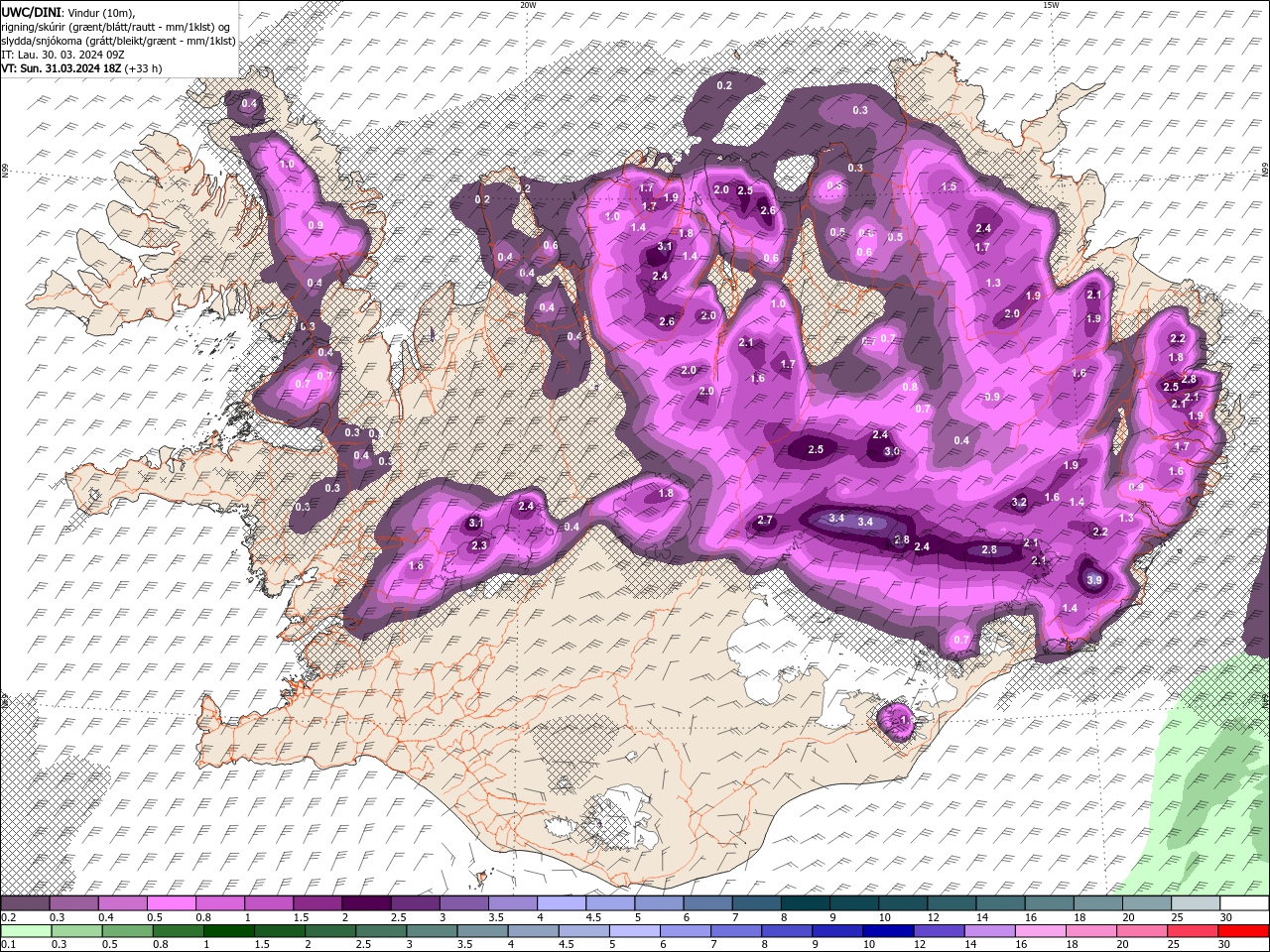Viewport: 1270px width, 952px height.
Task: Select the 0.5 pink swatch in the snow scale
Action: point(171,903)
